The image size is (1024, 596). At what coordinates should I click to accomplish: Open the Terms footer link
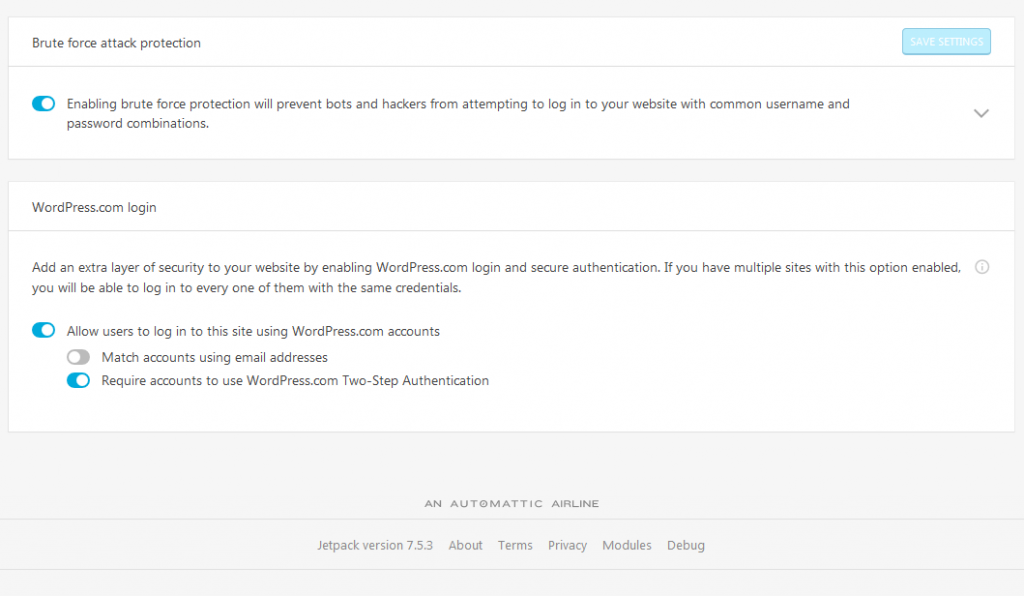click(x=515, y=545)
